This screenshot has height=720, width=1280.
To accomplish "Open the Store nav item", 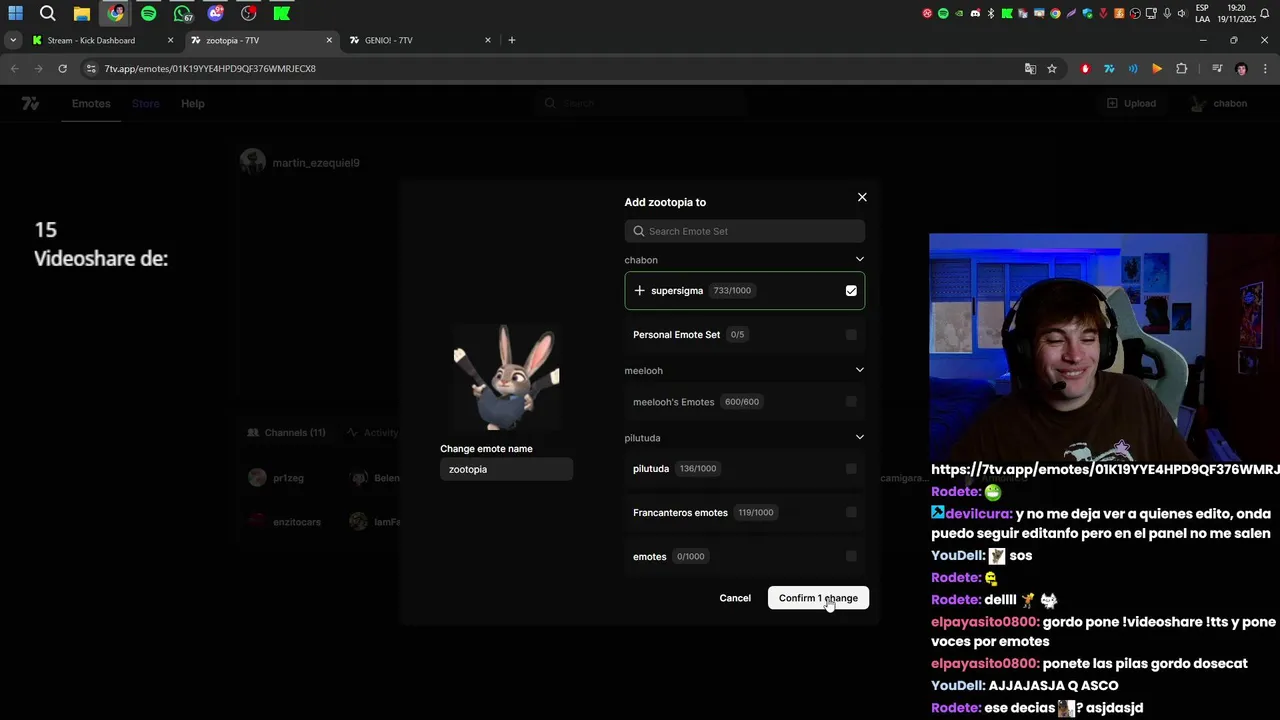I will tap(146, 104).
